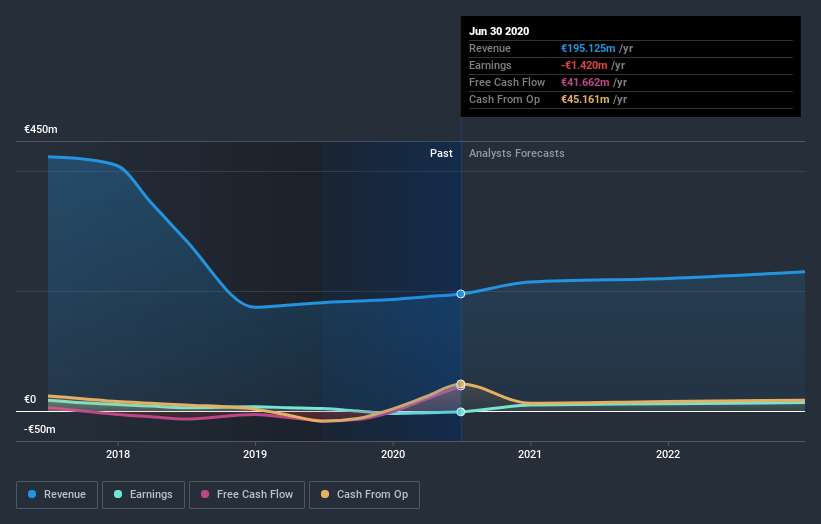
Task: Click the 2018 x-axis label
Action: pyautogui.click(x=118, y=454)
